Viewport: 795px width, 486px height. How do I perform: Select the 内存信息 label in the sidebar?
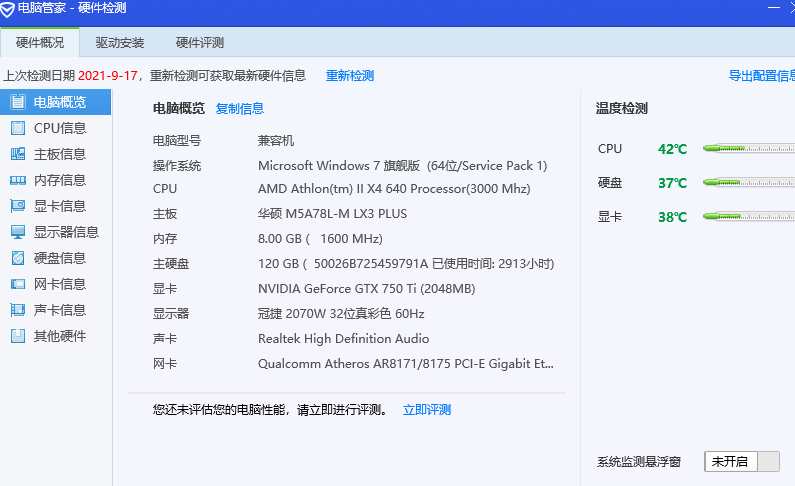click(x=60, y=180)
